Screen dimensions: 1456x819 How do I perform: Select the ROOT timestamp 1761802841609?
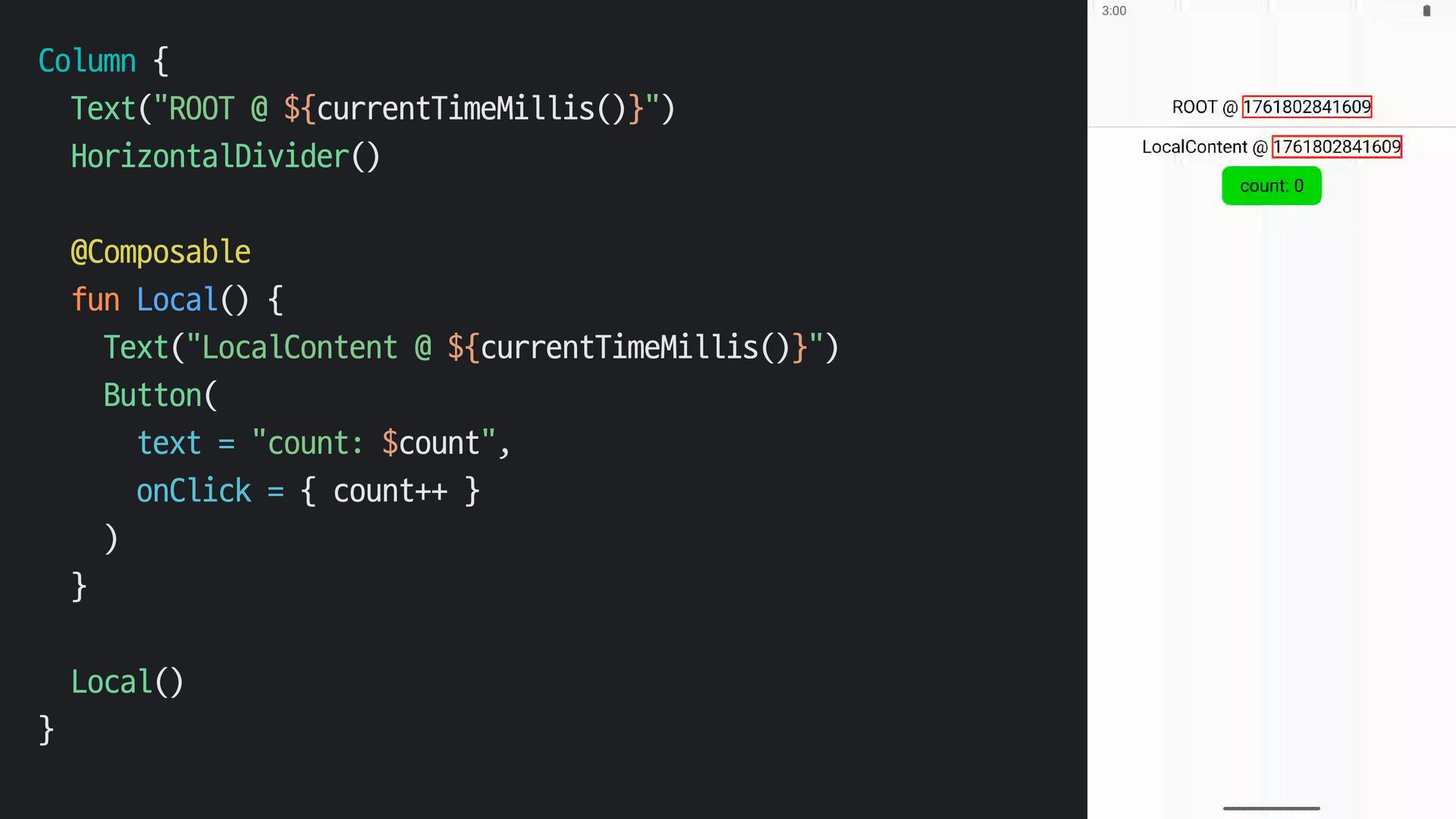tap(1307, 107)
